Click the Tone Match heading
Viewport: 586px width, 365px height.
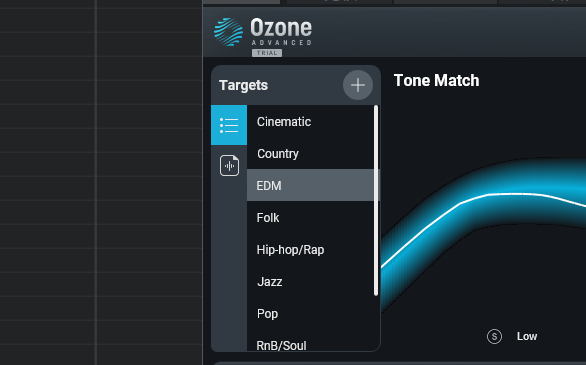[x=436, y=80]
